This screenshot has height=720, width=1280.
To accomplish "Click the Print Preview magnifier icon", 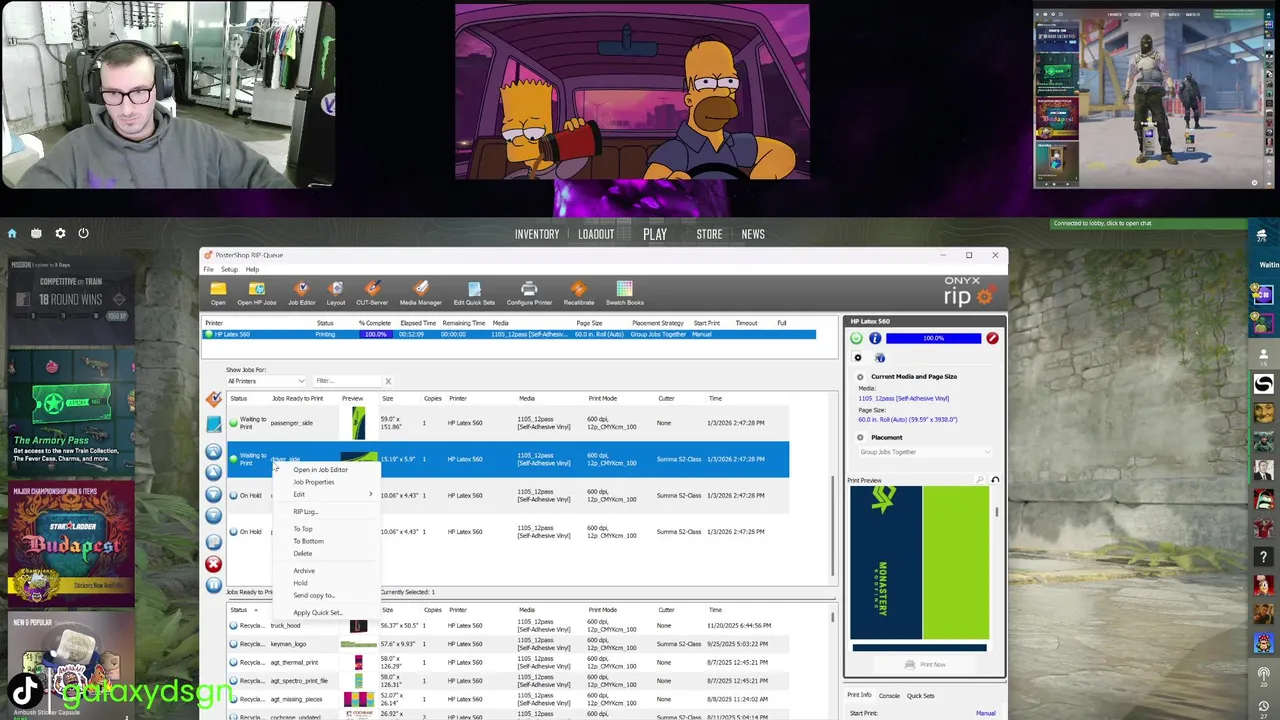I will pyautogui.click(x=980, y=481).
